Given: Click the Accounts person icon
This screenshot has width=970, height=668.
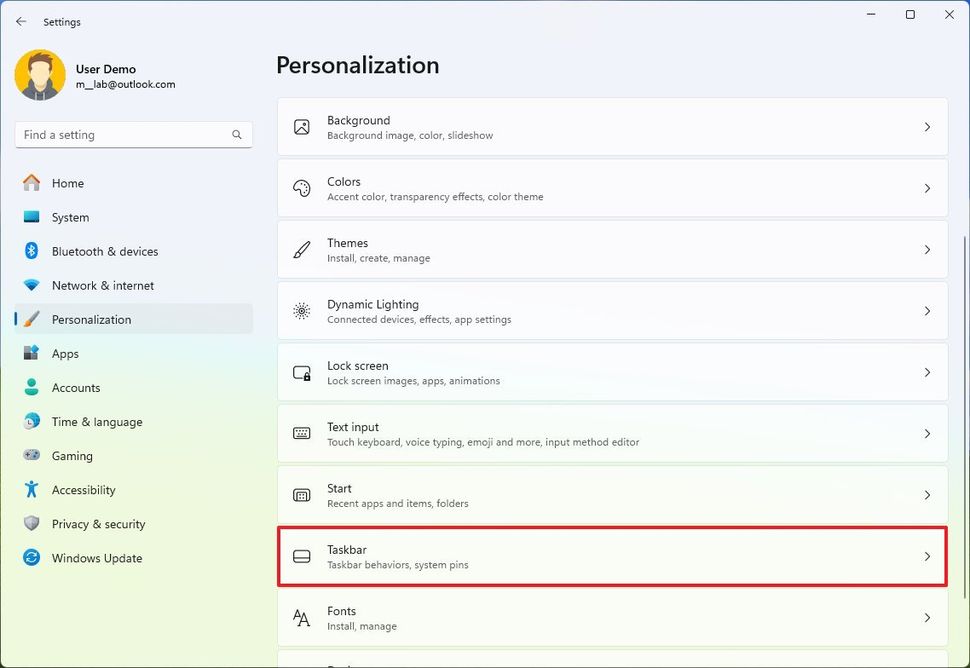Looking at the screenshot, I should click(x=32, y=387).
